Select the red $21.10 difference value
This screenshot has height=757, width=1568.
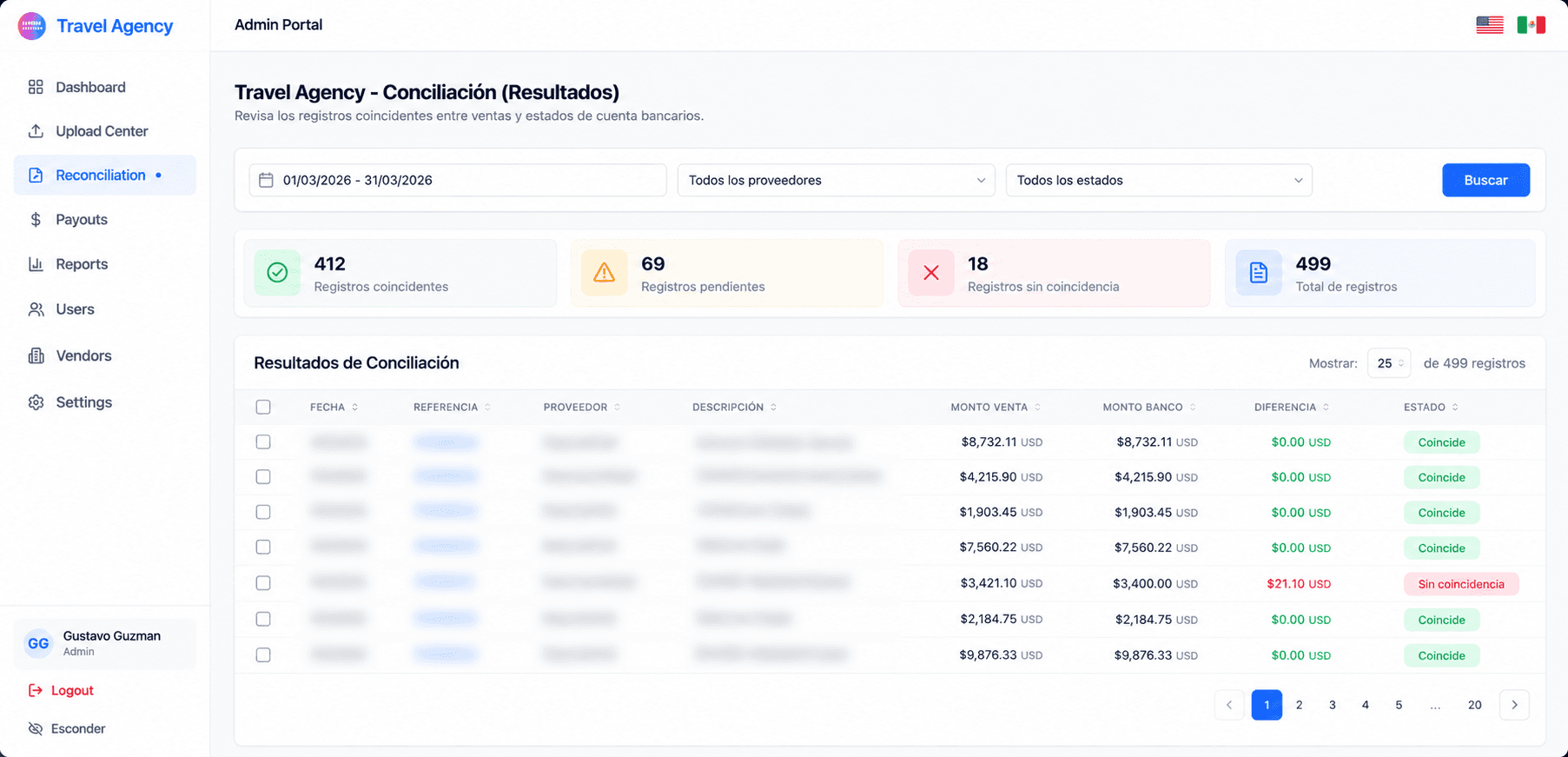coord(1299,584)
